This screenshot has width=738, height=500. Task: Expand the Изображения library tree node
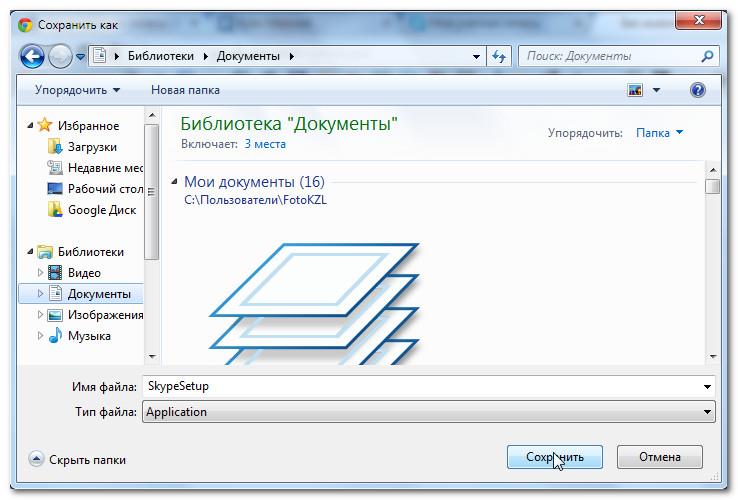[x=41, y=315]
